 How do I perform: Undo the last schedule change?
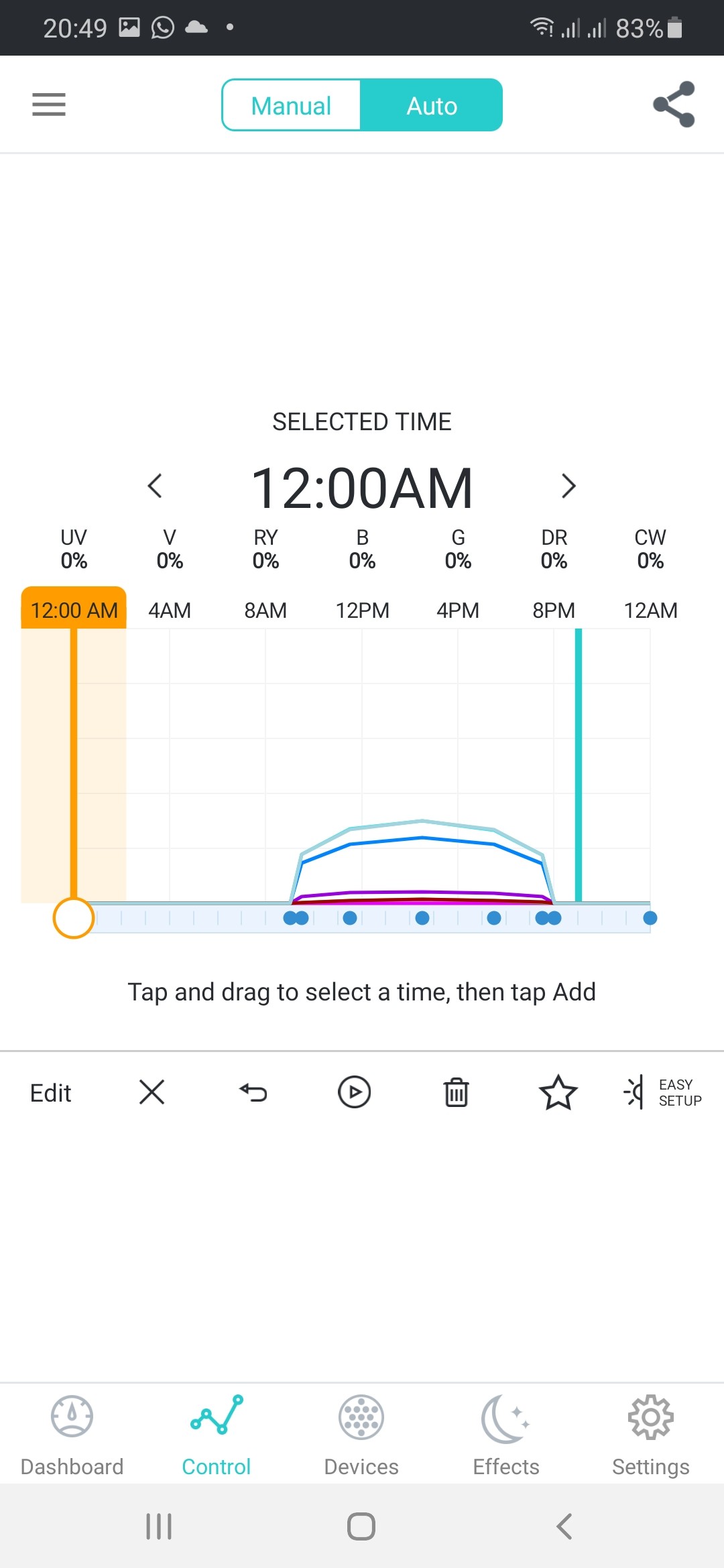click(253, 1092)
